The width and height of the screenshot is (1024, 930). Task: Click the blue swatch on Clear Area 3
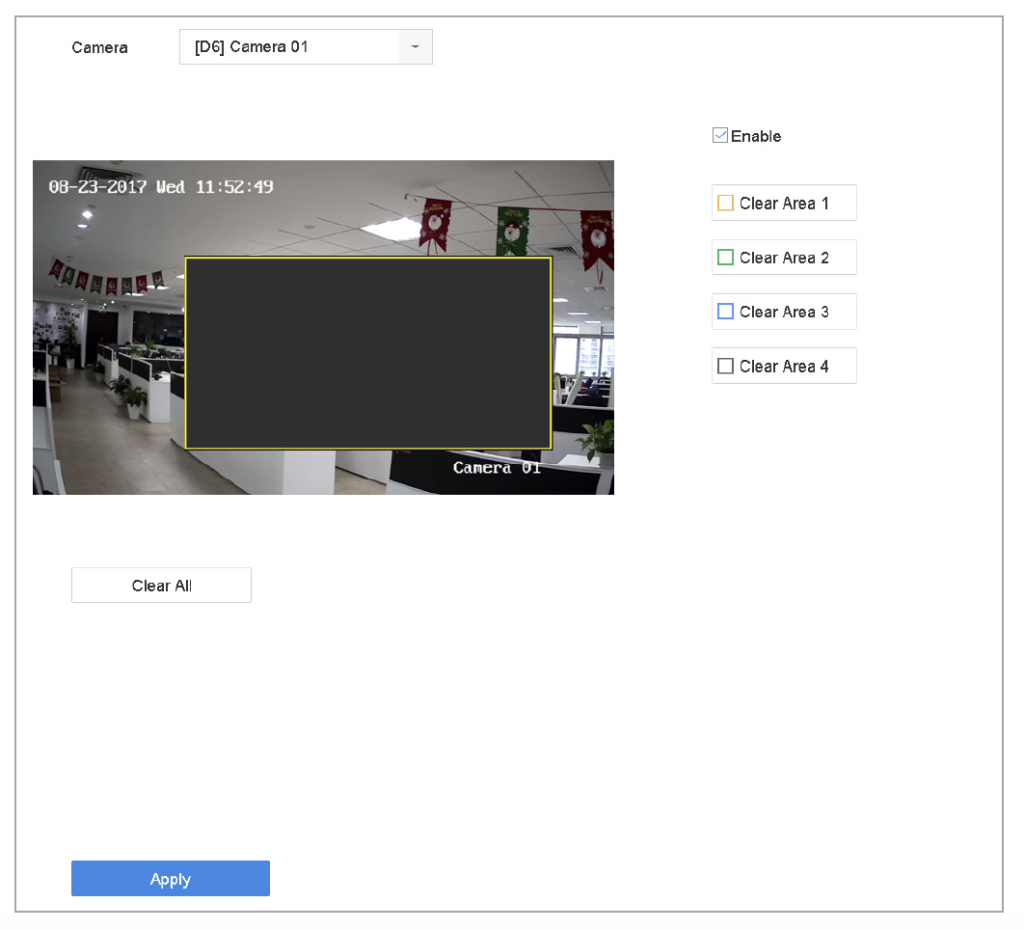coord(725,311)
